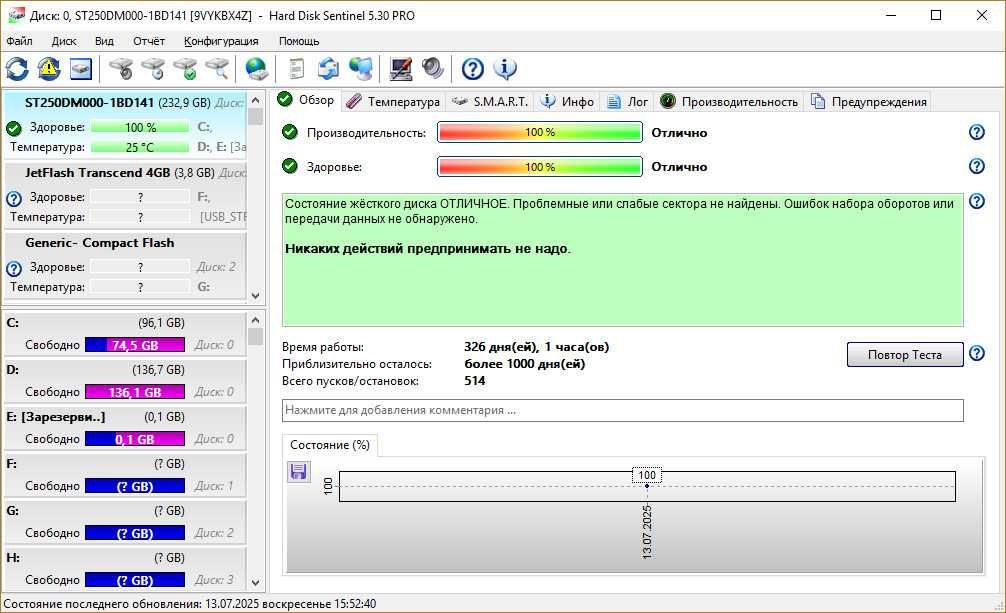Click the floppy save icon on the chart
This screenshot has width=1006, height=613.
click(x=298, y=472)
